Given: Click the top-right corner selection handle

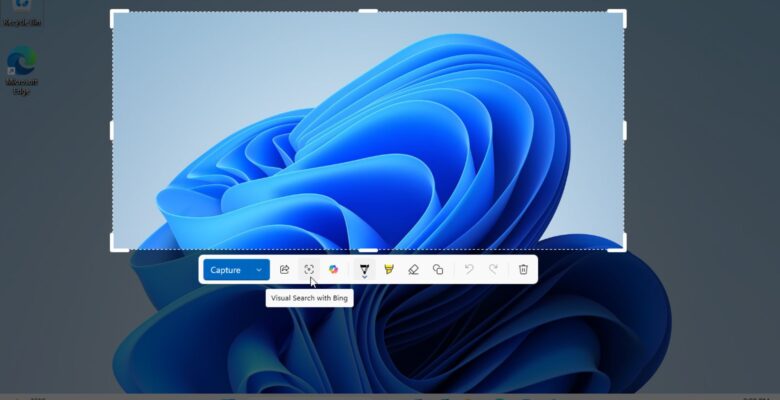Looking at the screenshot, I should 624,13.
